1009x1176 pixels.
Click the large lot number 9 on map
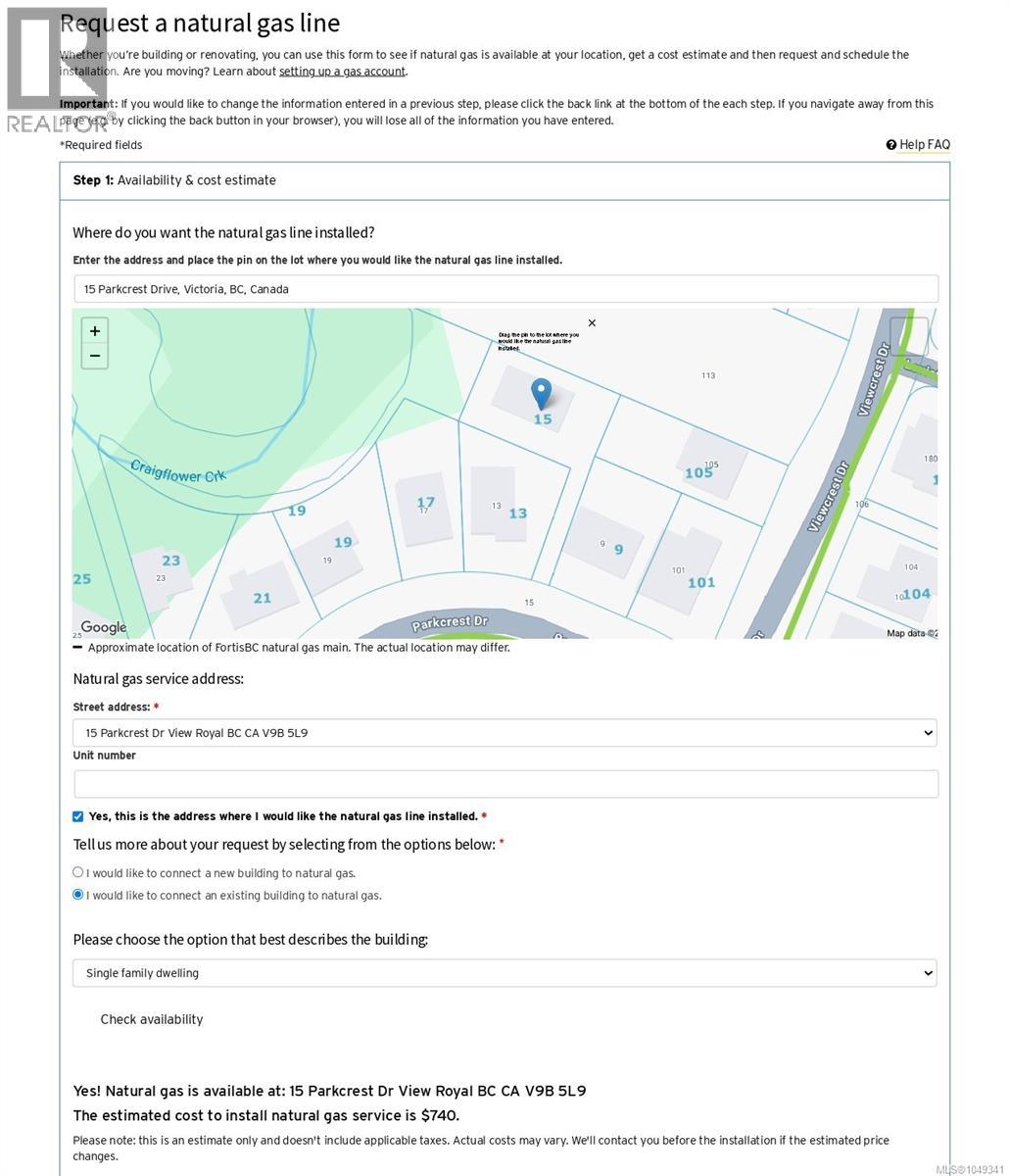tap(618, 549)
